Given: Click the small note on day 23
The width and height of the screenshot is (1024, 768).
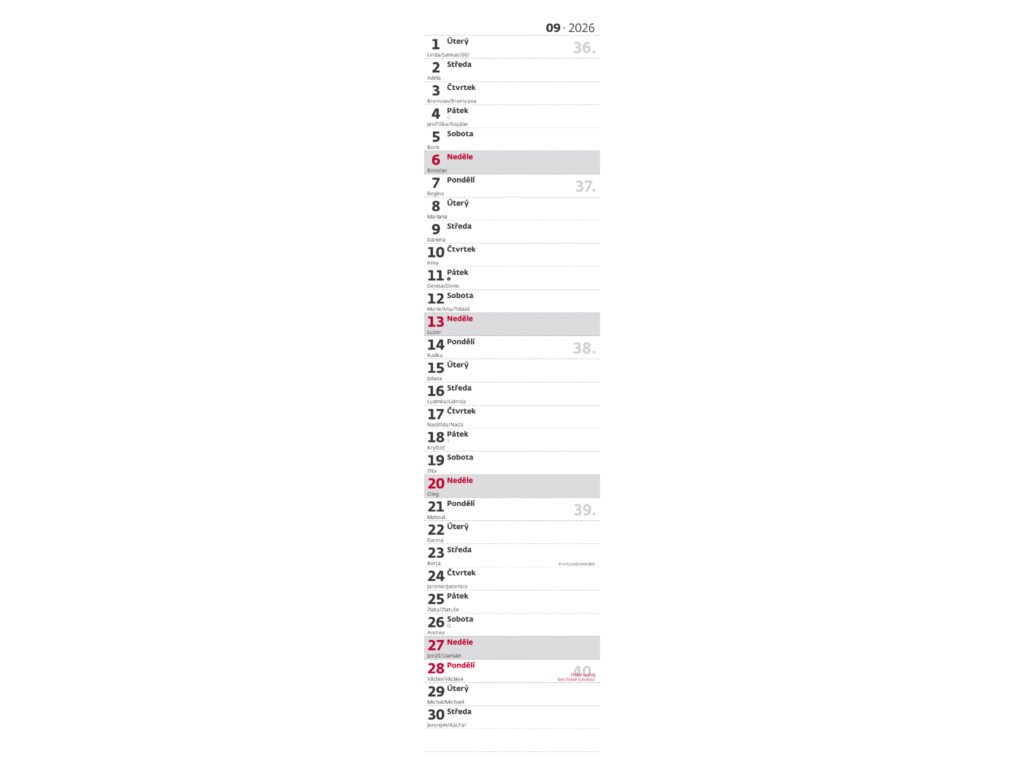Looking at the screenshot, I should click(576, 564).
